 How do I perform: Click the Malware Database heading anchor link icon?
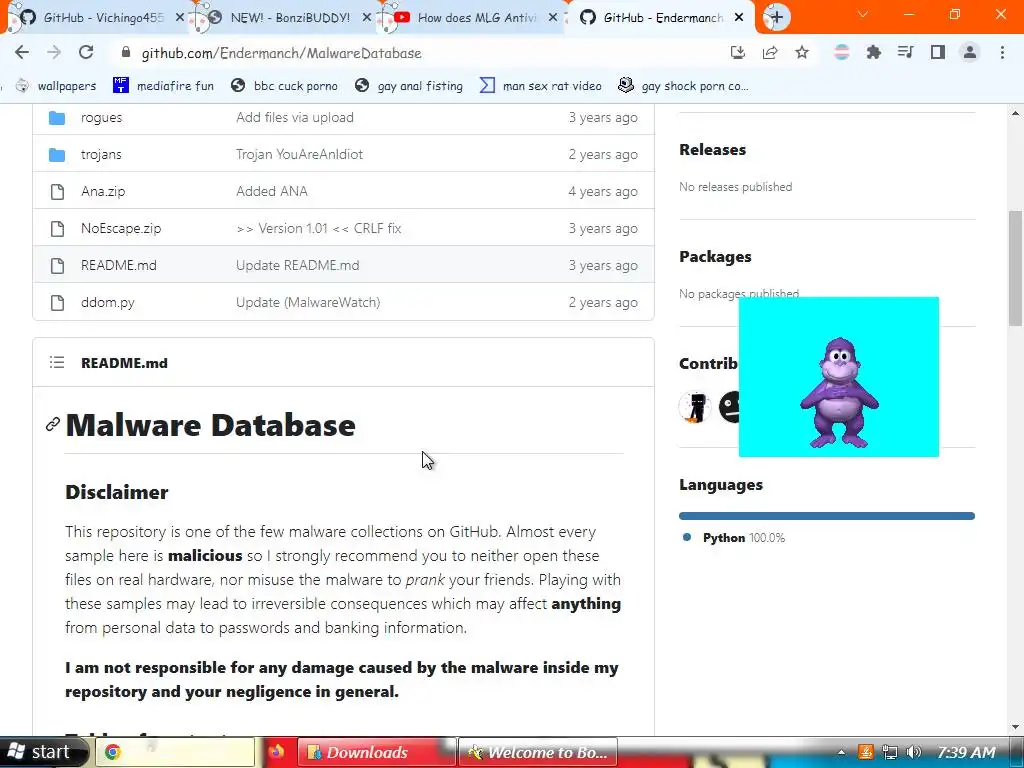pos(53,424)
